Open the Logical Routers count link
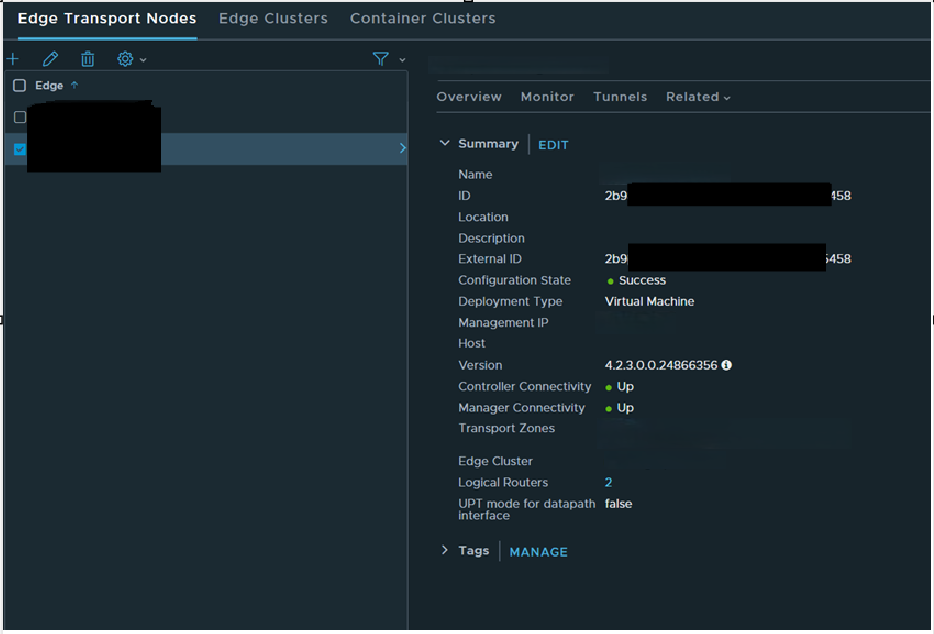Screen dimensions: 934x634 [x=608, y=482]
